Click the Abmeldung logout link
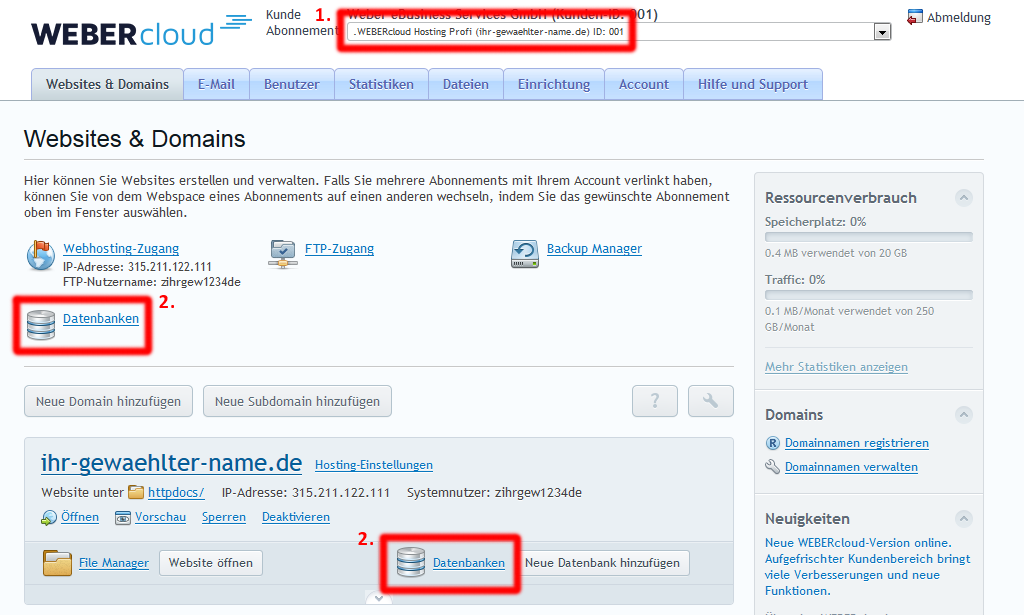 [x=959, y=18]
